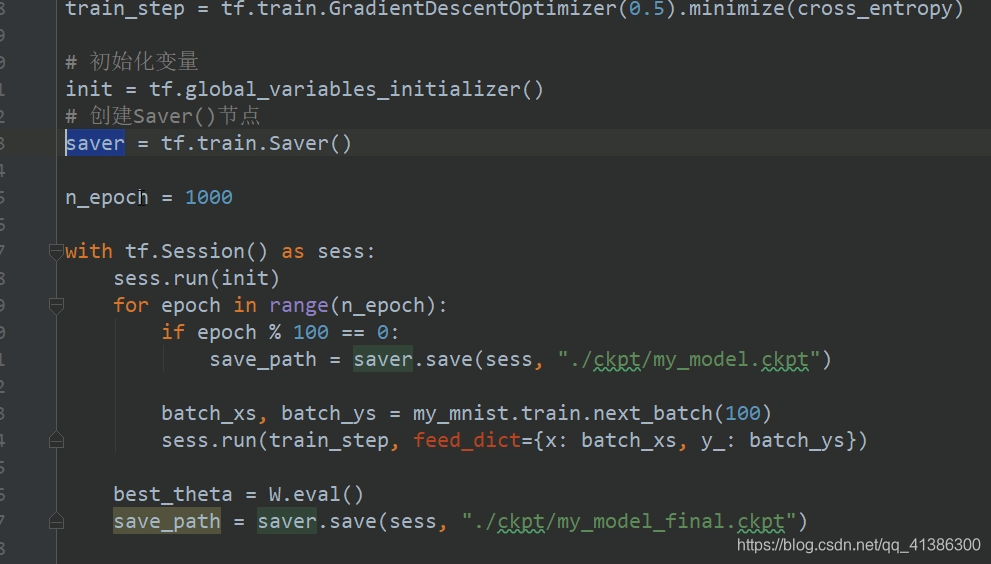Collapse the 'with tf.Session()' code block fold marker
The height and width of the screenshot is (564, 991).
pyautogui.click(x=56, y=252)
